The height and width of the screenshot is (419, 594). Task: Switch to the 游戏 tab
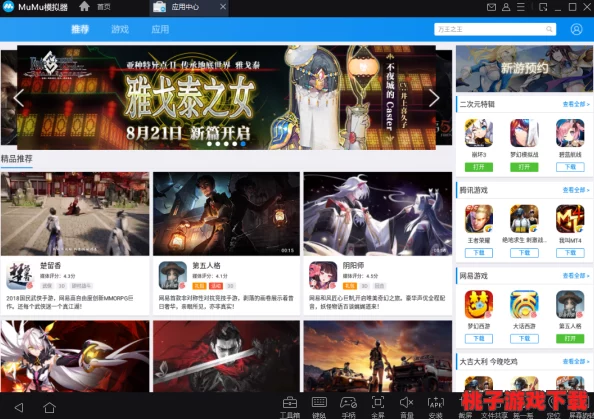coord(120,29)
